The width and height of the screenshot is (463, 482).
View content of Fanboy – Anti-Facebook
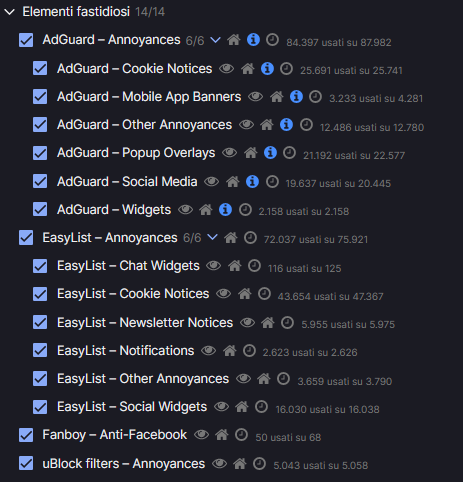coord(201,435)
